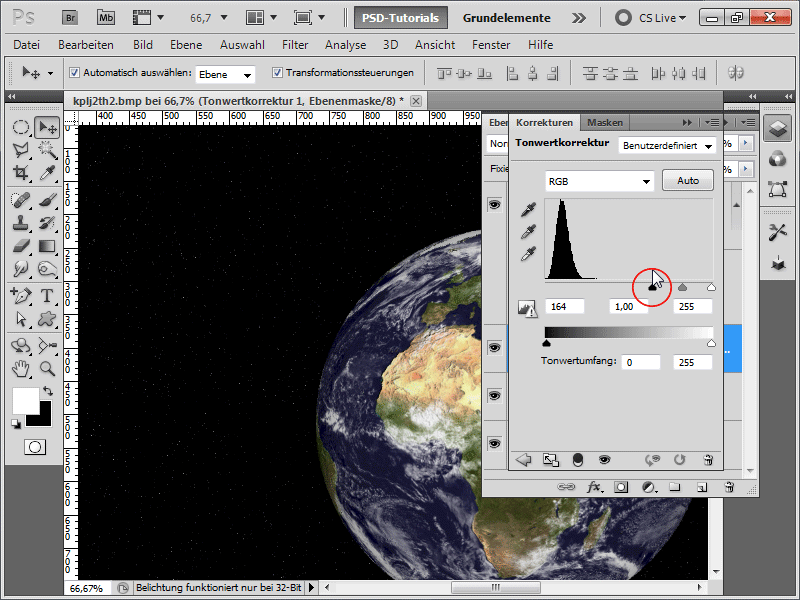The width and height of the screenshot is (800, 600).
Task: Select the Crop tool
Action: pos(20,172)
